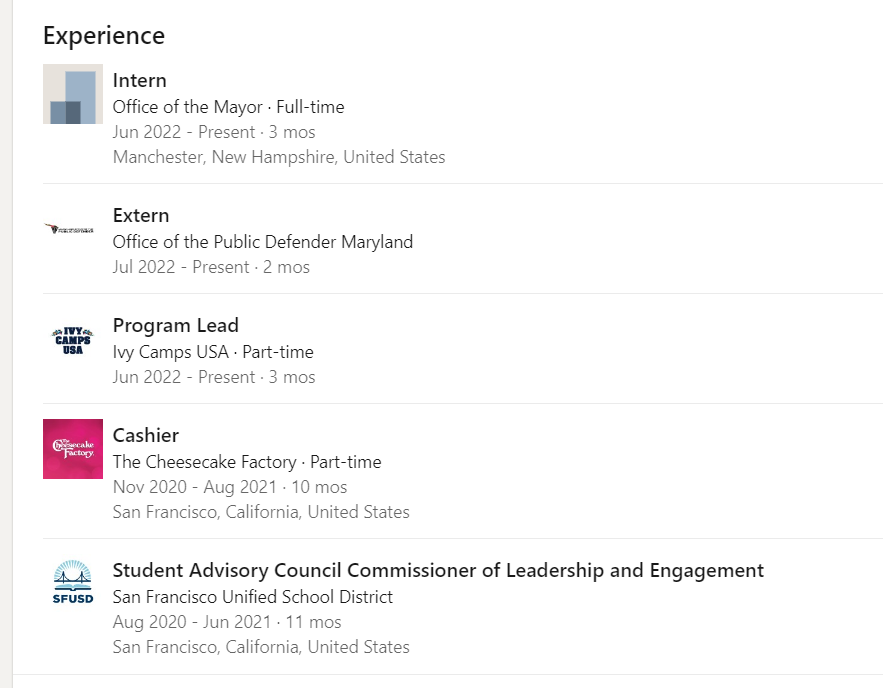The image size is (883, 688).
Task: Click the Experience section heading
Action: 104,36
